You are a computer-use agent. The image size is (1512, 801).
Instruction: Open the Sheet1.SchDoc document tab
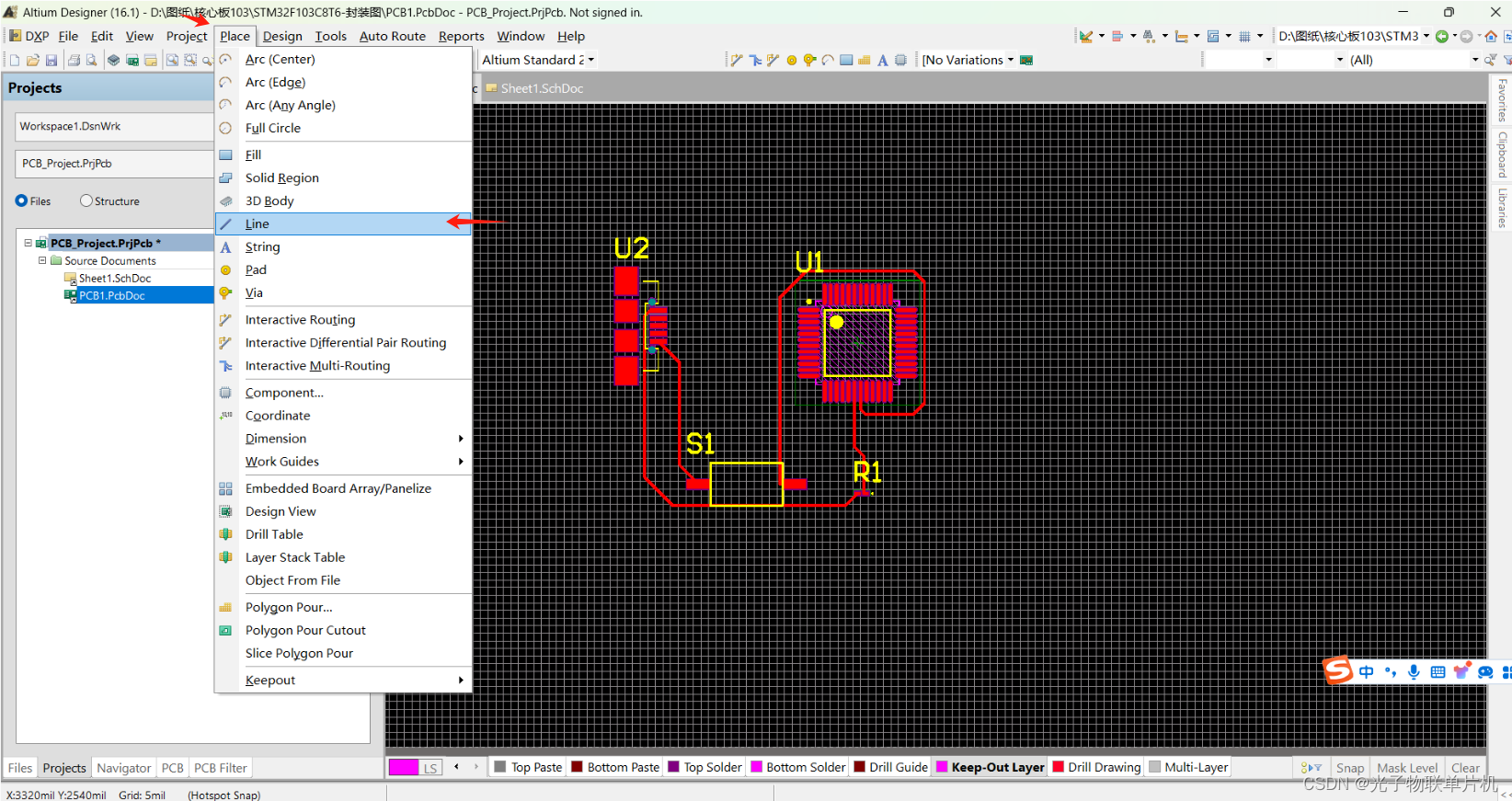tap(534, 88)
